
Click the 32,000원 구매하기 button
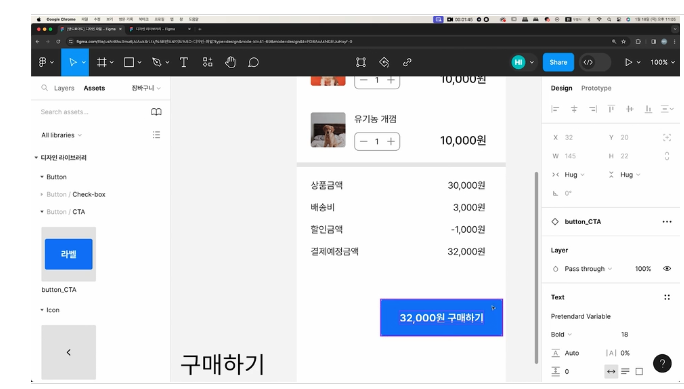click(x=441, y=317)
